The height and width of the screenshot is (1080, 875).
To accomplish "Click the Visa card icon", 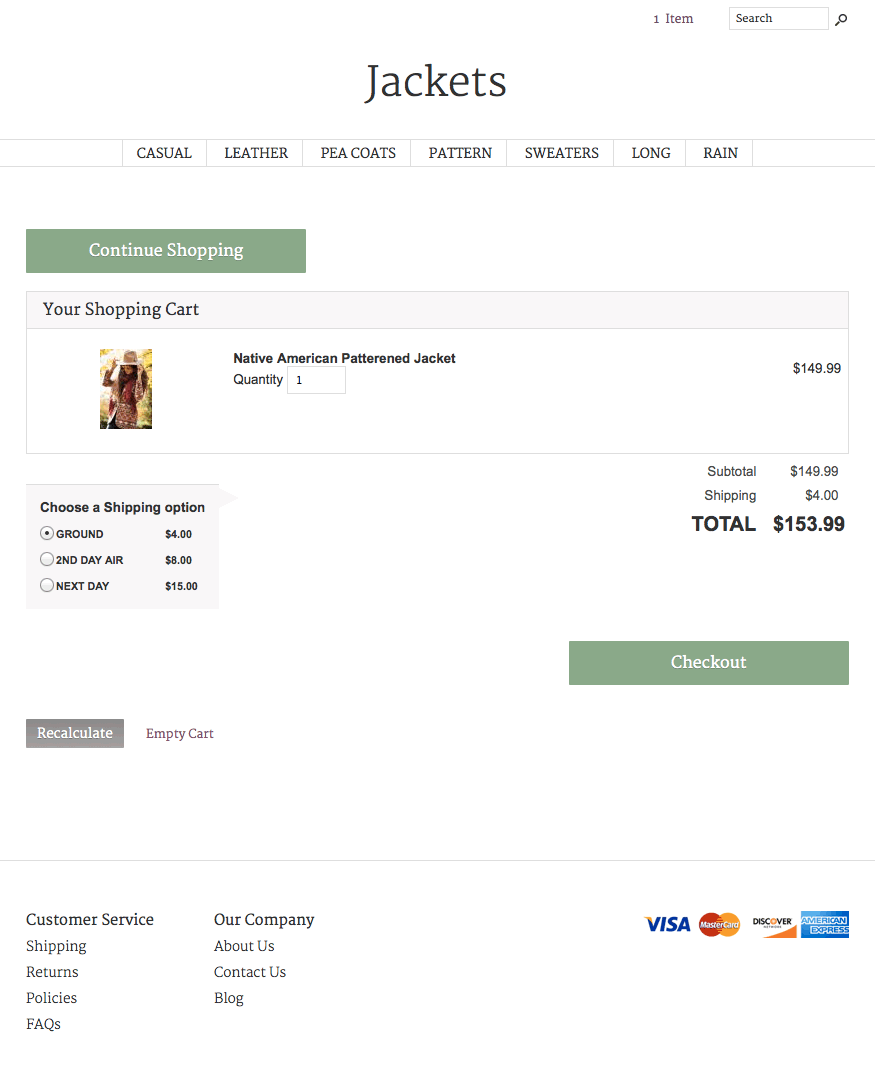I will (x=667, y=925).
